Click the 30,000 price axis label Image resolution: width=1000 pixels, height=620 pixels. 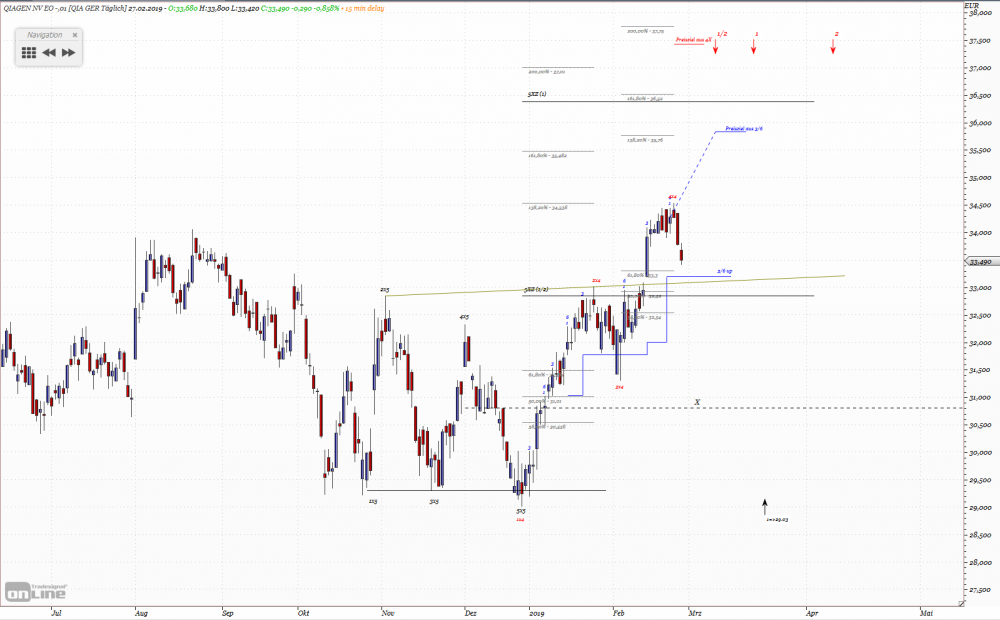click(x=981, y=453)
